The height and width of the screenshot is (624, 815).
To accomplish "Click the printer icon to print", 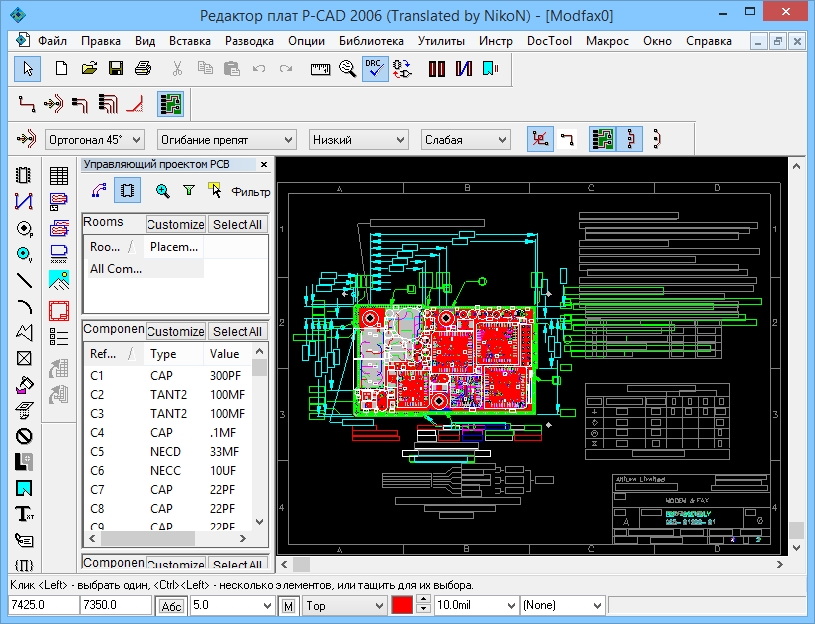I will pyautogui.click(x=143, y=69).
